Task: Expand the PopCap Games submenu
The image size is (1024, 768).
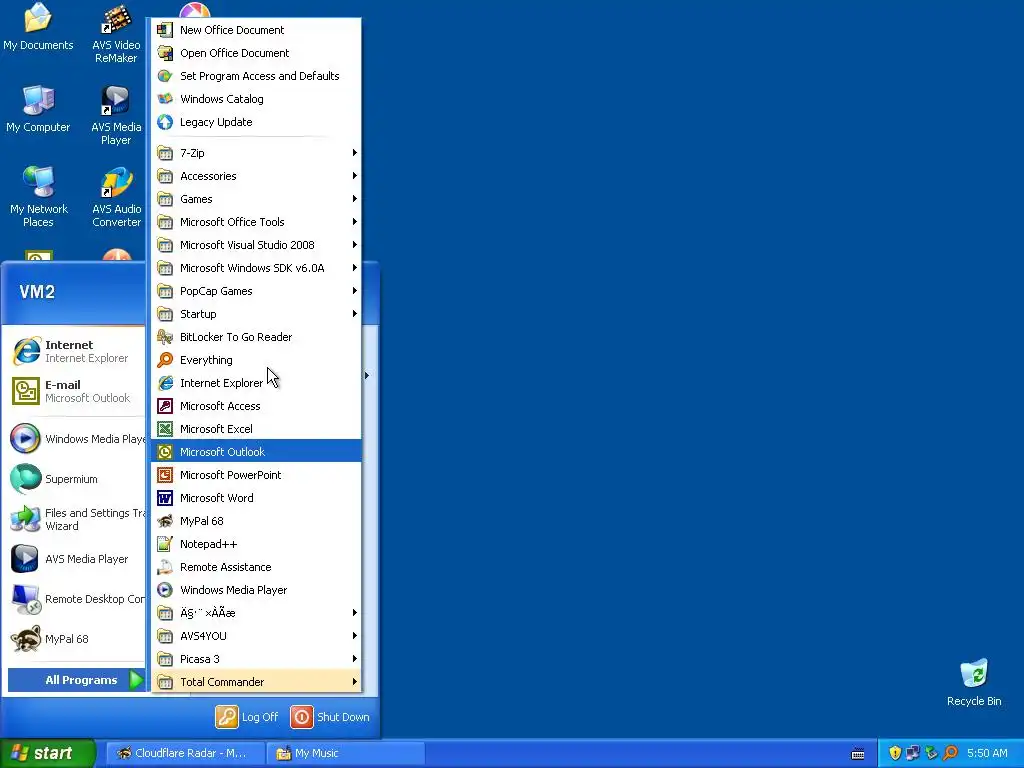Action: (x=256, y=291)
